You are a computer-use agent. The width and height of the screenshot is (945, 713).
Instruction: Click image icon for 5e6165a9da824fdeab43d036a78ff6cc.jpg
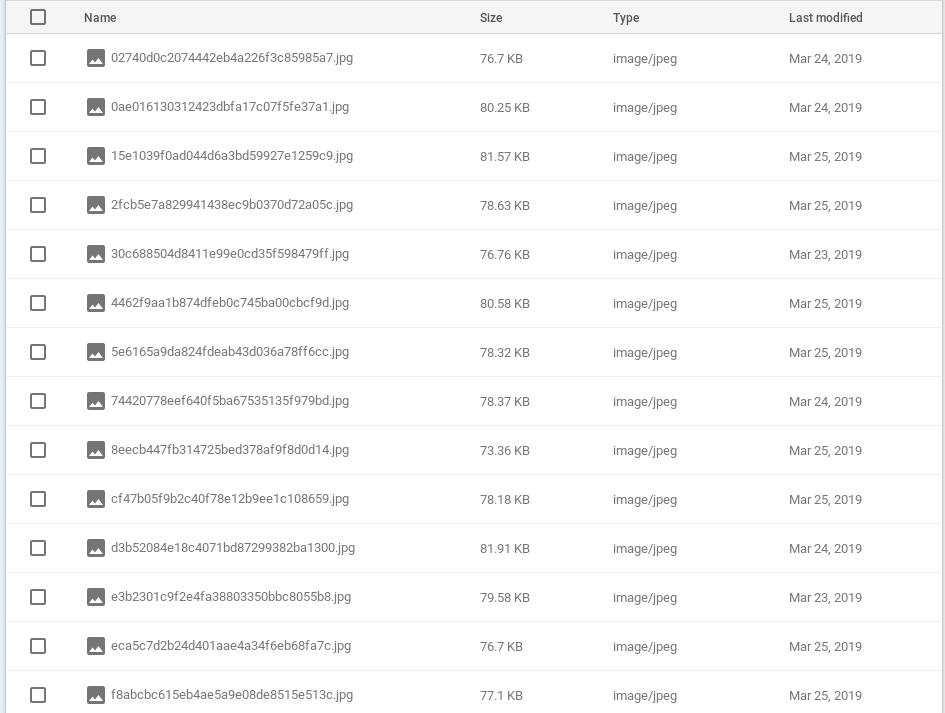(96, 352)
